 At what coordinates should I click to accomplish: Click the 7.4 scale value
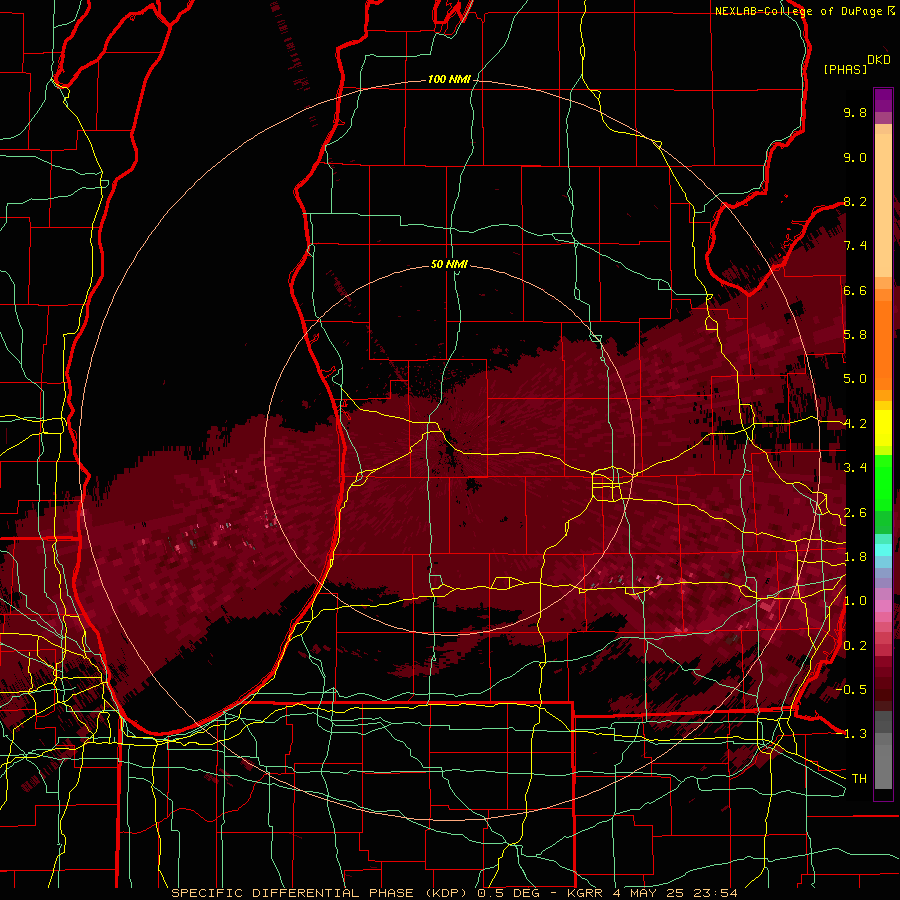point(855,246)
